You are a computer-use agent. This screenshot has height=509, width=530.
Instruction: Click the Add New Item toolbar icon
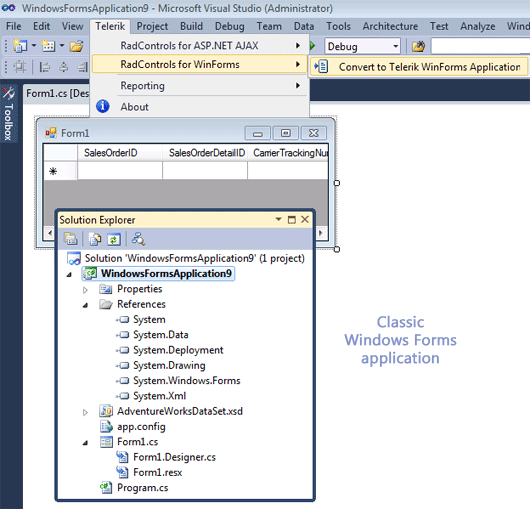(48, 46)
